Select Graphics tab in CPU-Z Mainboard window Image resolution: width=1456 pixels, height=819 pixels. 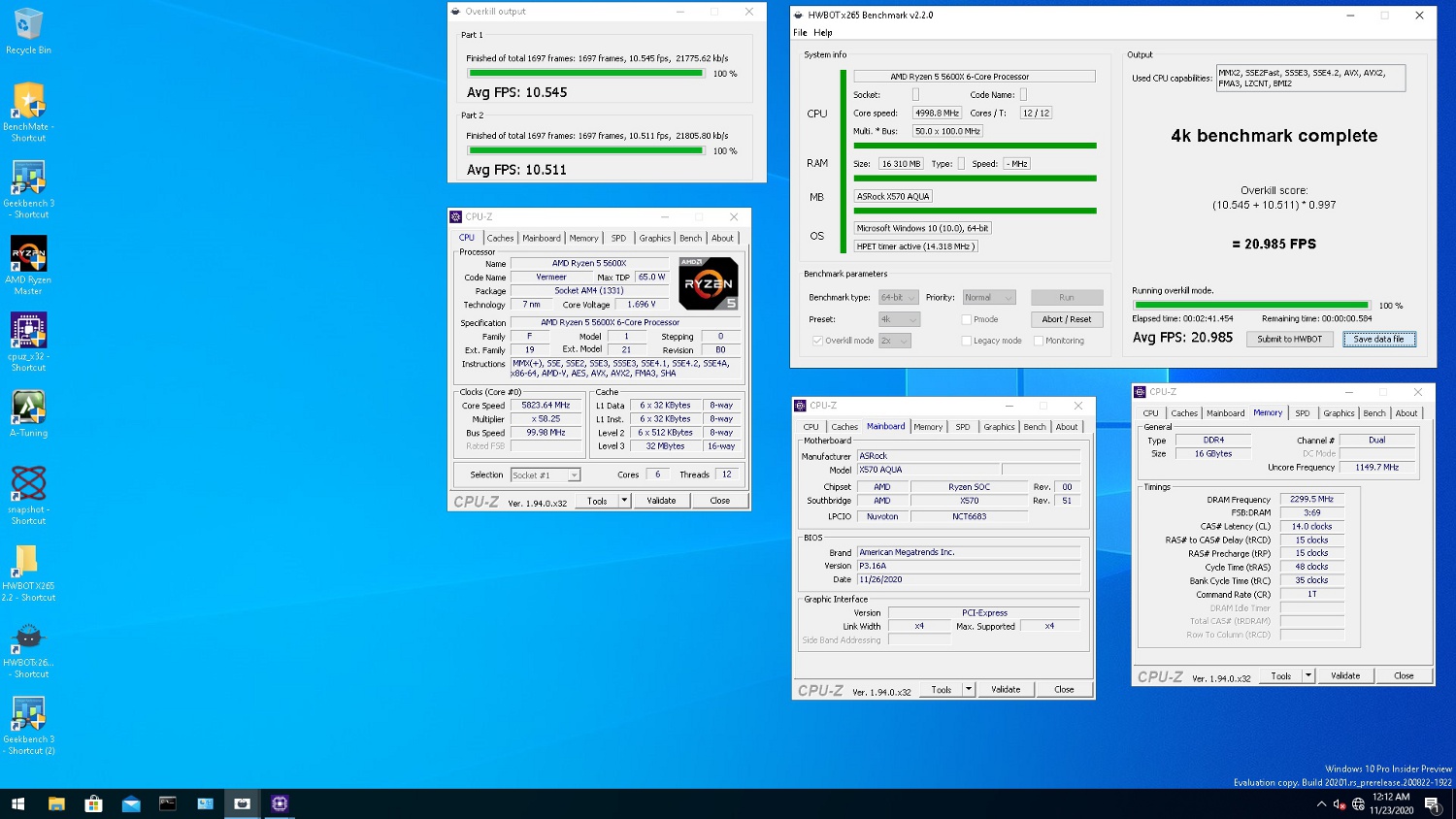click(999, 427)
